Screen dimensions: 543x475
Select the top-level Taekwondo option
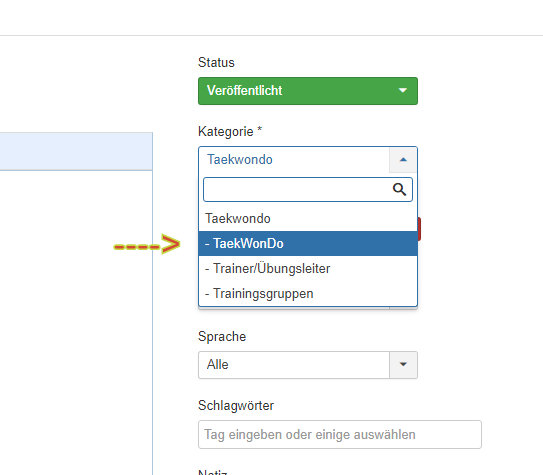pyautogui.click(x=308, y=218)
